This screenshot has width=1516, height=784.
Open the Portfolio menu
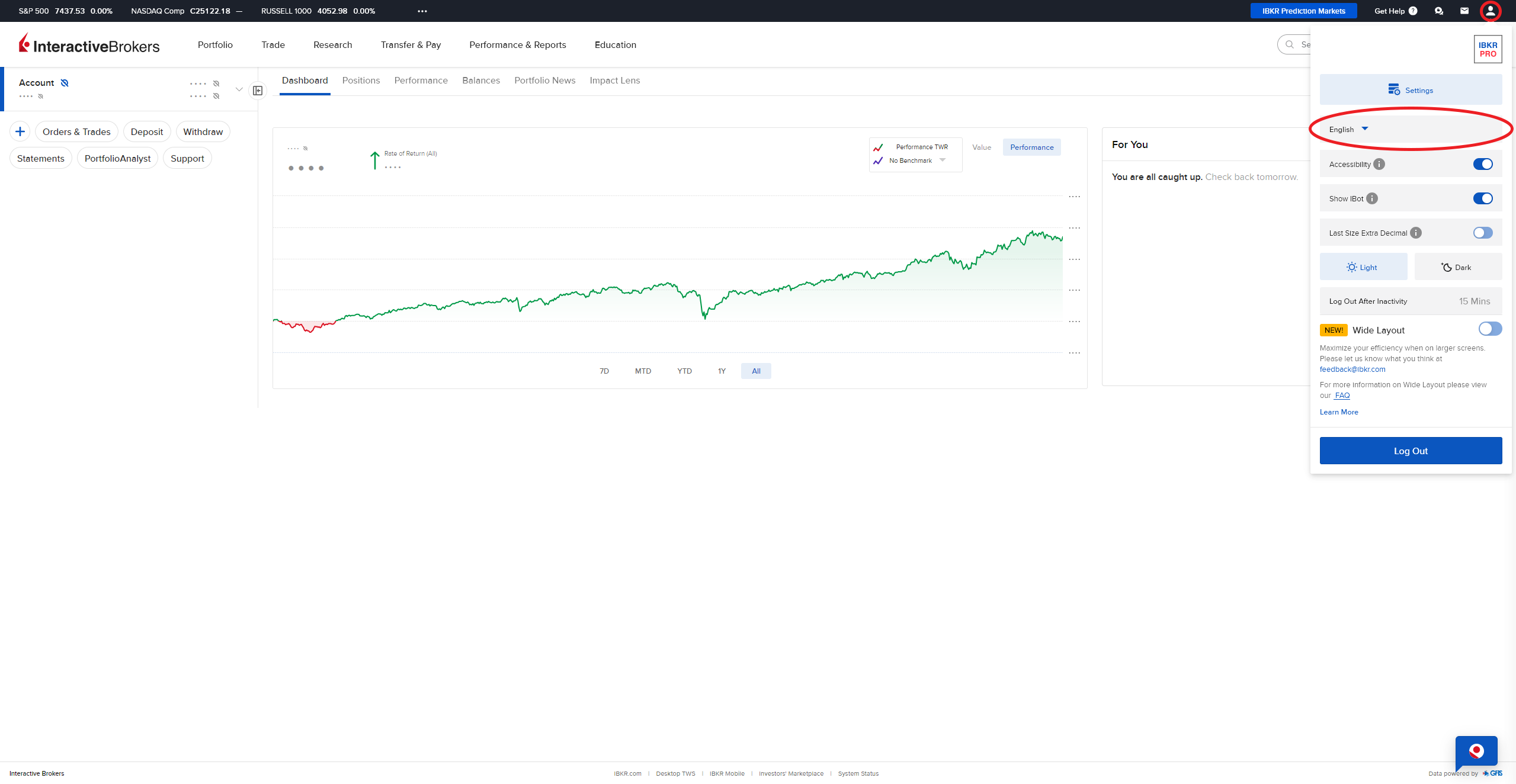click(215, 44)
